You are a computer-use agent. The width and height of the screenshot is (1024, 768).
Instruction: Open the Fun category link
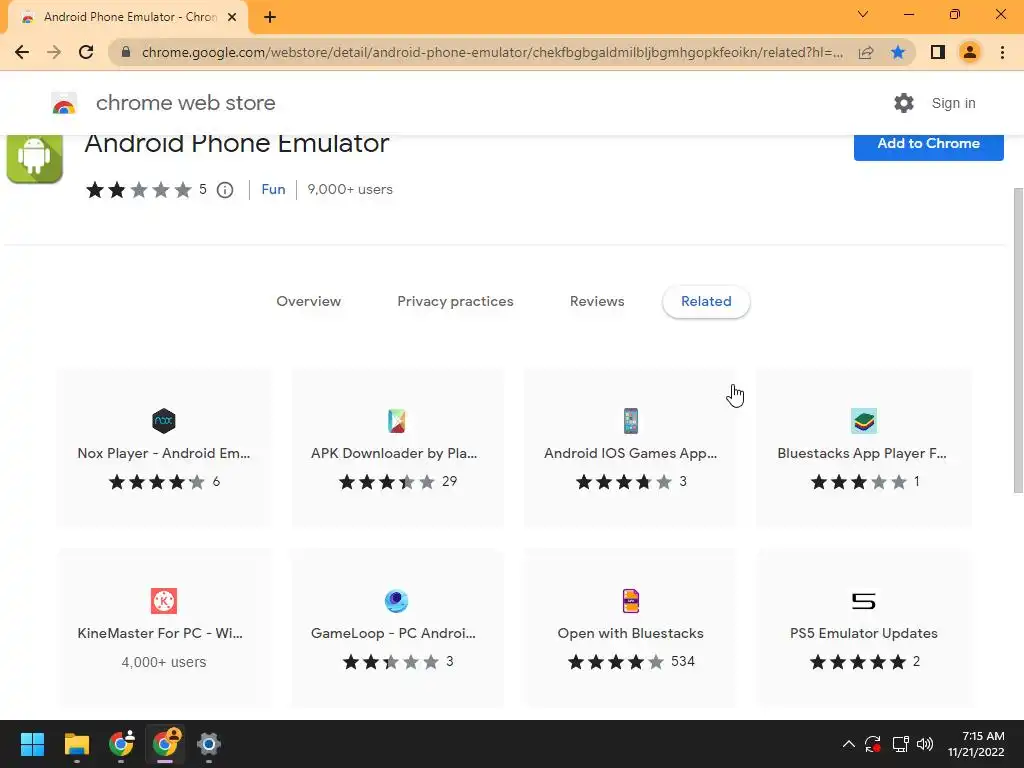[273, 189]
